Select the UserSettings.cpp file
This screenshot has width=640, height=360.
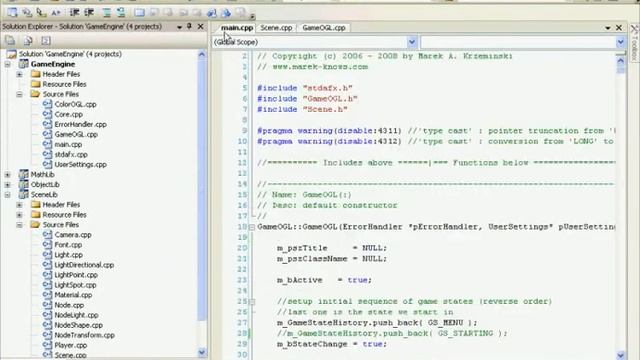pos(80,164)
